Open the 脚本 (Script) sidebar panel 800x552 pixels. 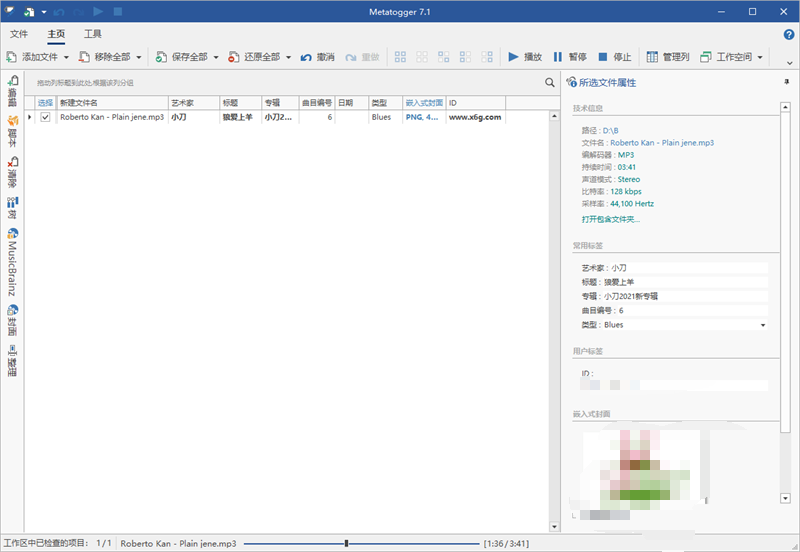(x=13, y=129)
